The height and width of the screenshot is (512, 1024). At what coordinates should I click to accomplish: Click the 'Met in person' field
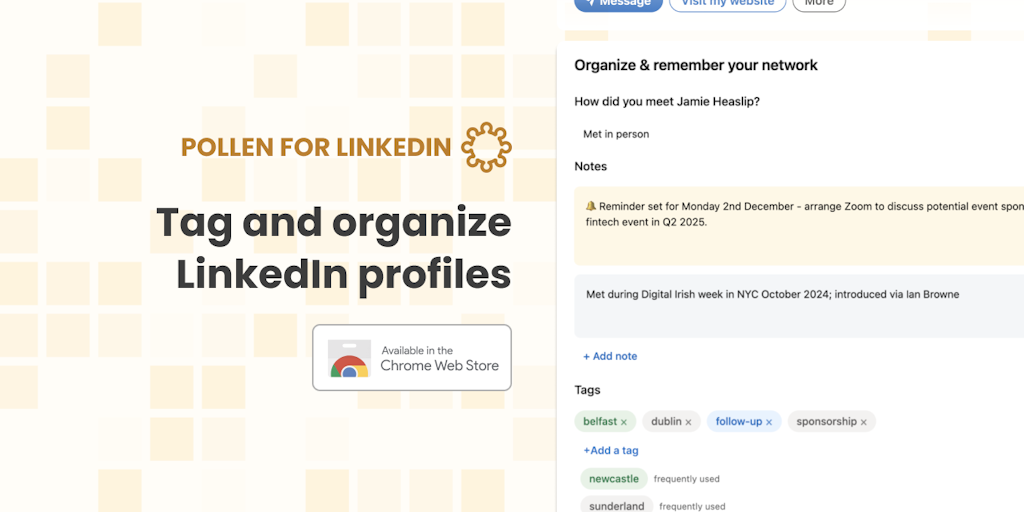coord(617,134)
